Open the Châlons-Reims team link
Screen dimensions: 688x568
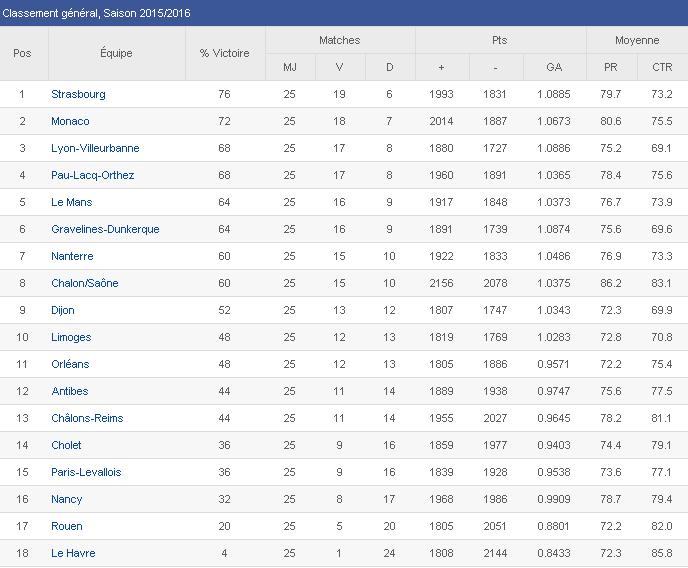tap(87, 418)
